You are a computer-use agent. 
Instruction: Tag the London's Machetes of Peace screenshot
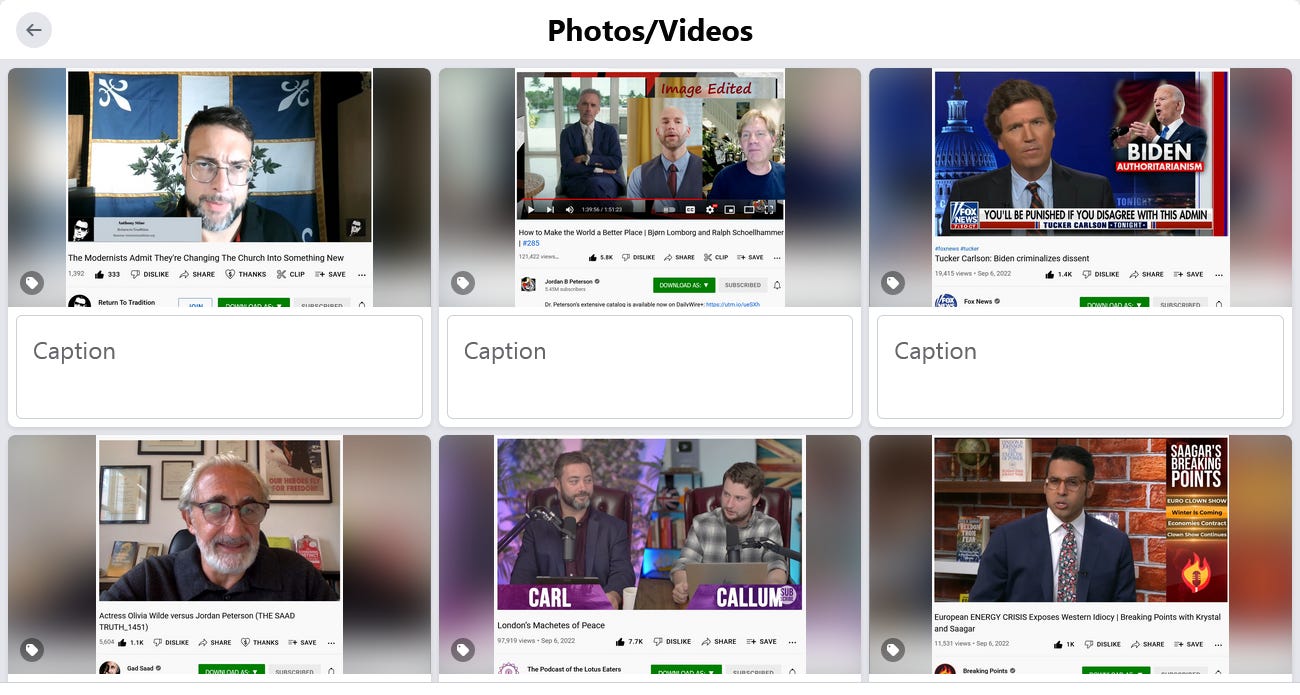tap(462, 650)
